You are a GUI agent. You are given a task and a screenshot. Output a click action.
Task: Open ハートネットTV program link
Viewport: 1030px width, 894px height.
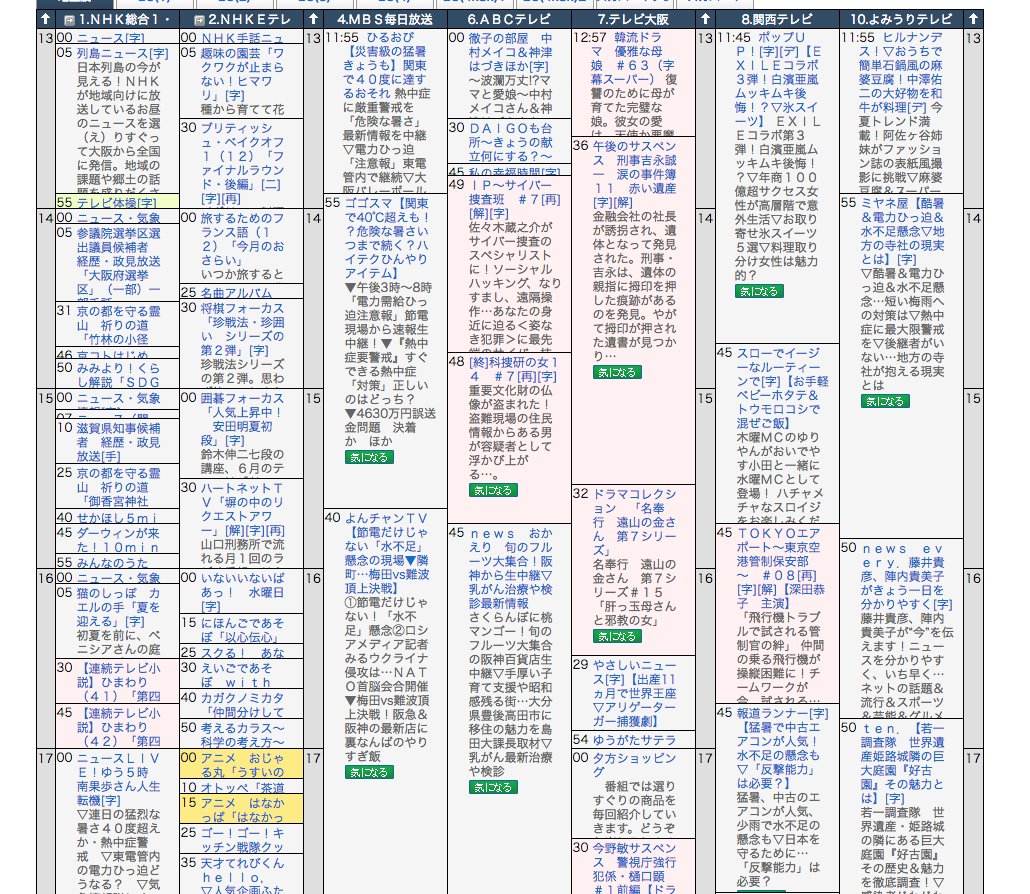(242, 509)
